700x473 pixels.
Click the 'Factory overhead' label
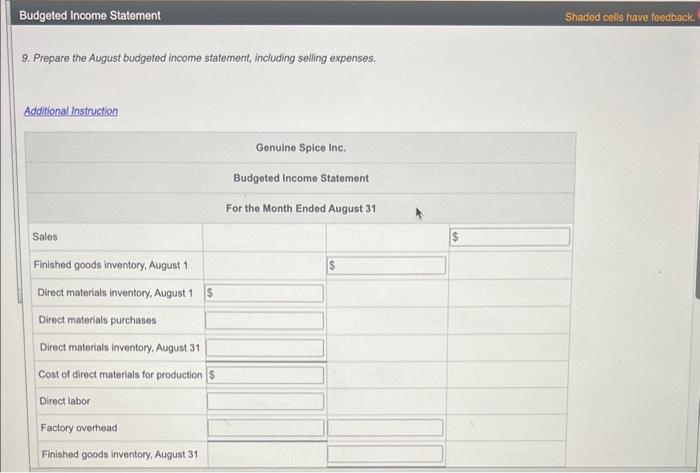click(x=79, y=427)
